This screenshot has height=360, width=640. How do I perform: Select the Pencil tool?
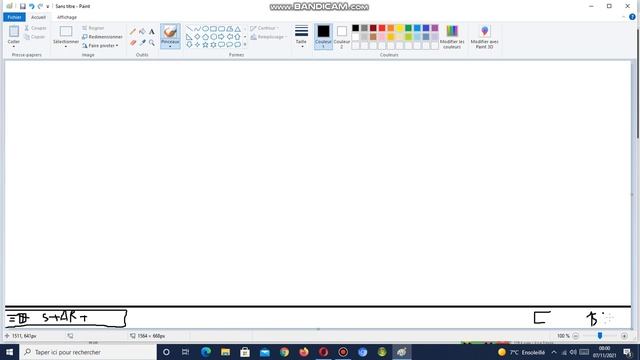(x=133, y=31)
